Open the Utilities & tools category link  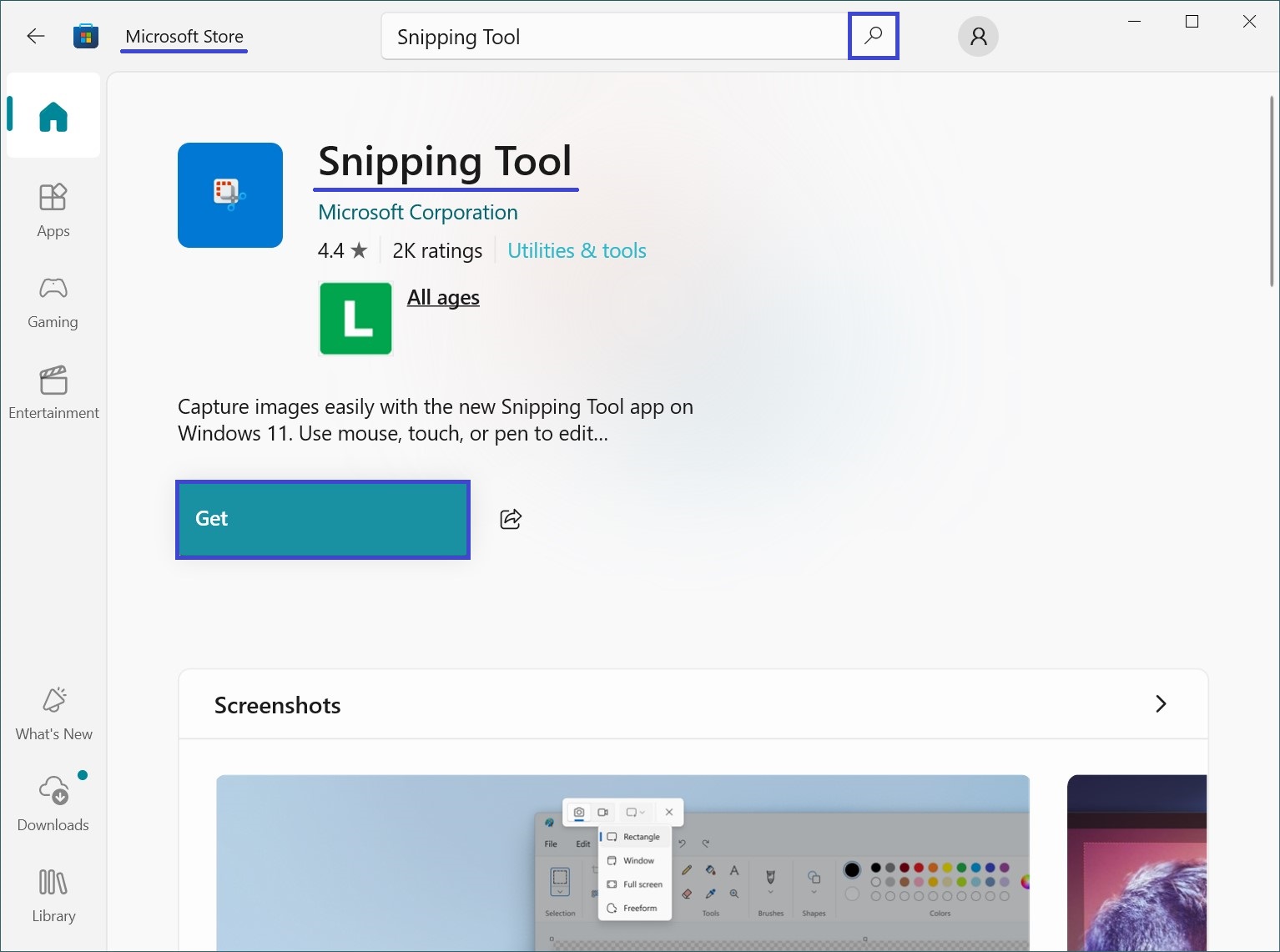tap(577, 251)
